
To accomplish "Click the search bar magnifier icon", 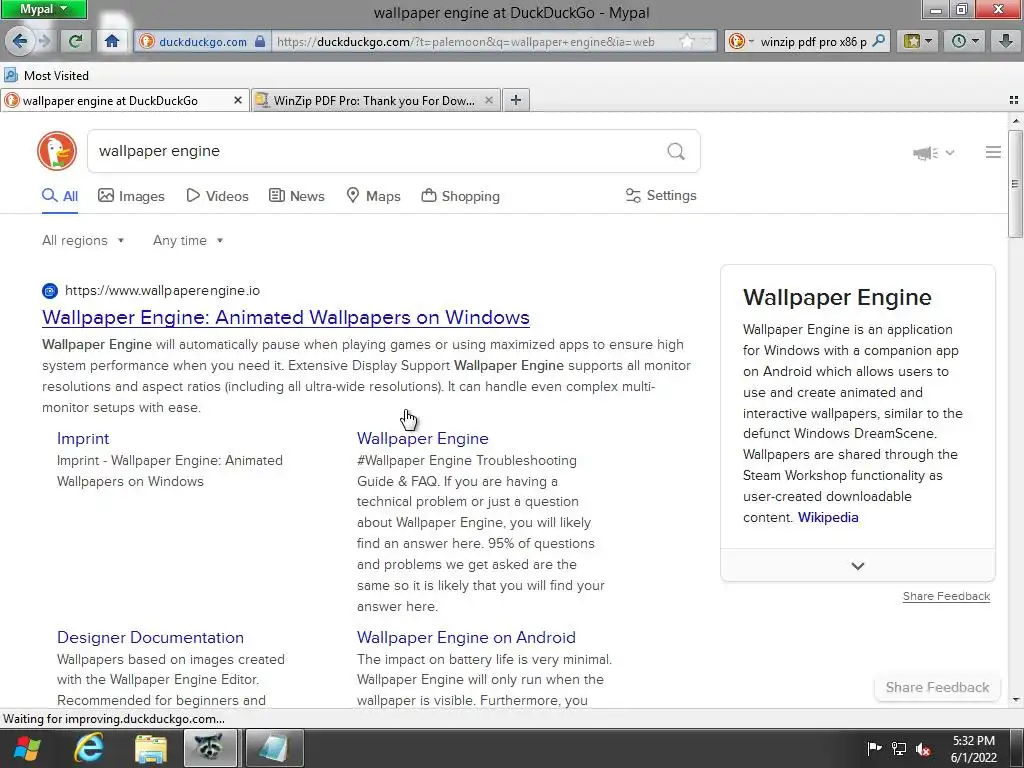I will [878, 41].
